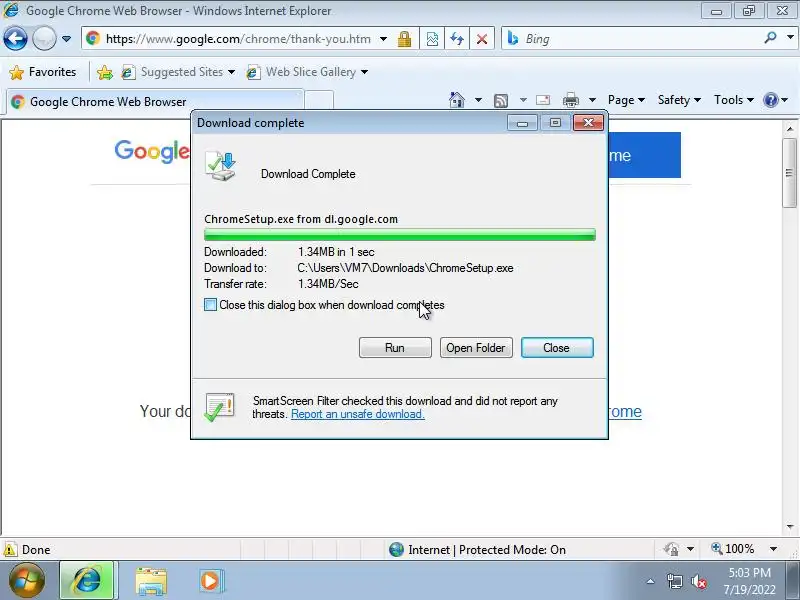Click the 100% zoom level button
The height and width of the screenshot is (600, 800).
[x=733, y=549]
